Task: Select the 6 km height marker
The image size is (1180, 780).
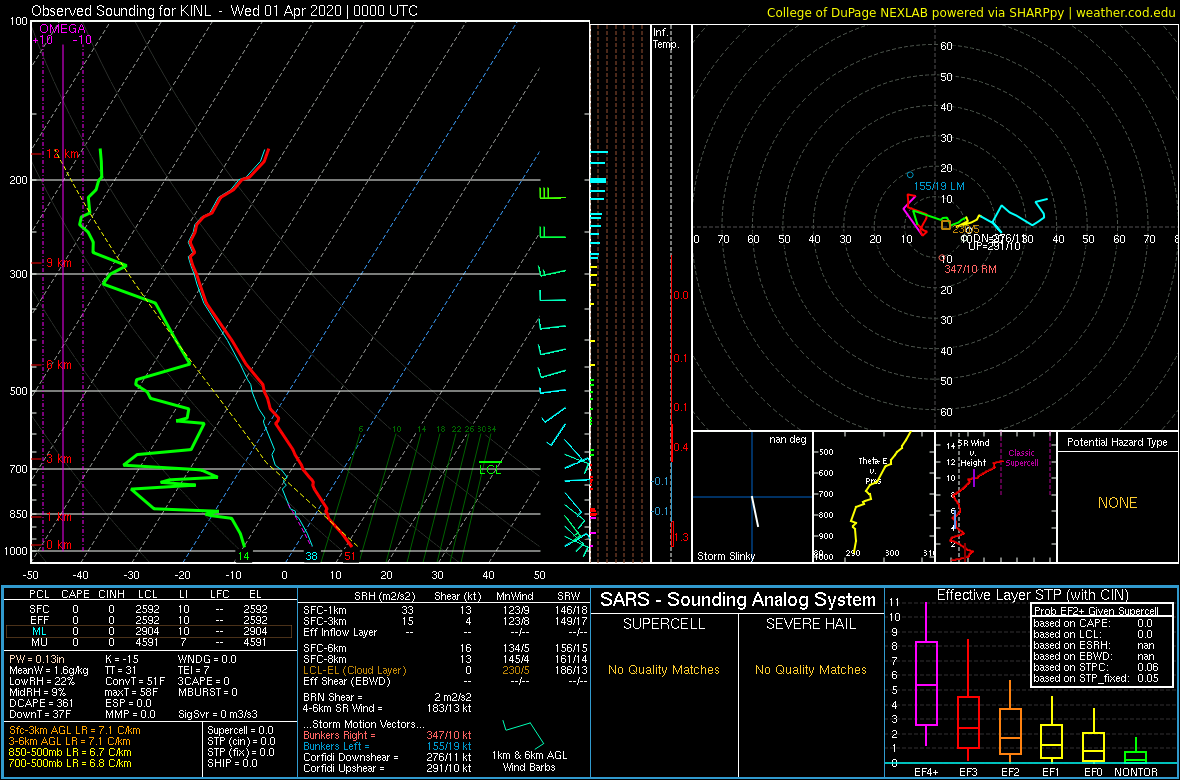Action: 58,364
